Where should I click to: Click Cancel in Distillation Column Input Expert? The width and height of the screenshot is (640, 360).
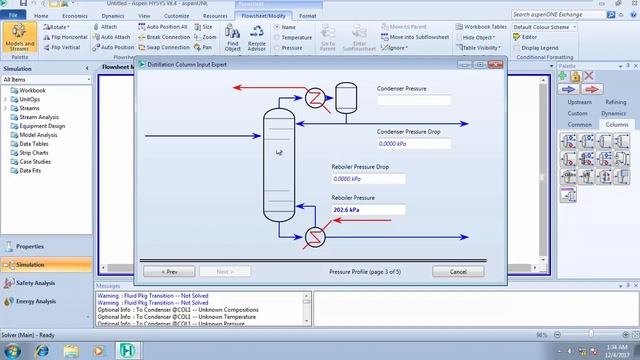point(458,271)
